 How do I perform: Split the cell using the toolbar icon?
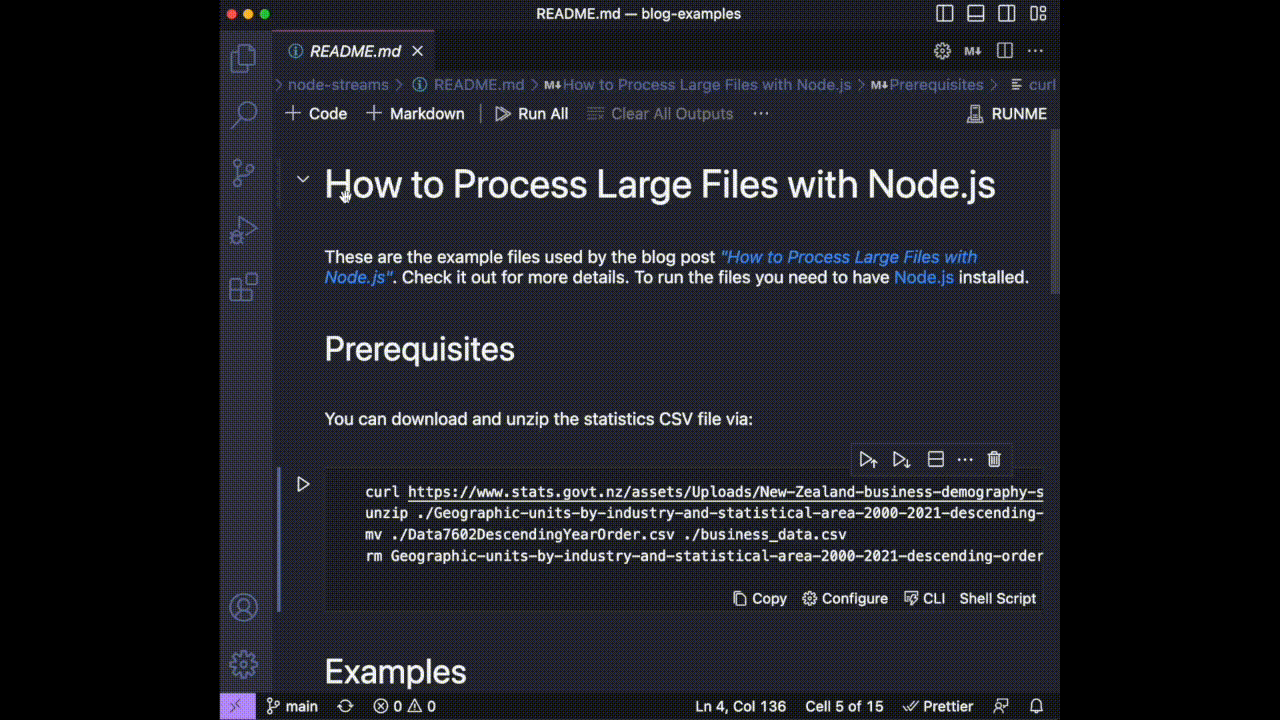pyautogui.click(x=936, y=460)
